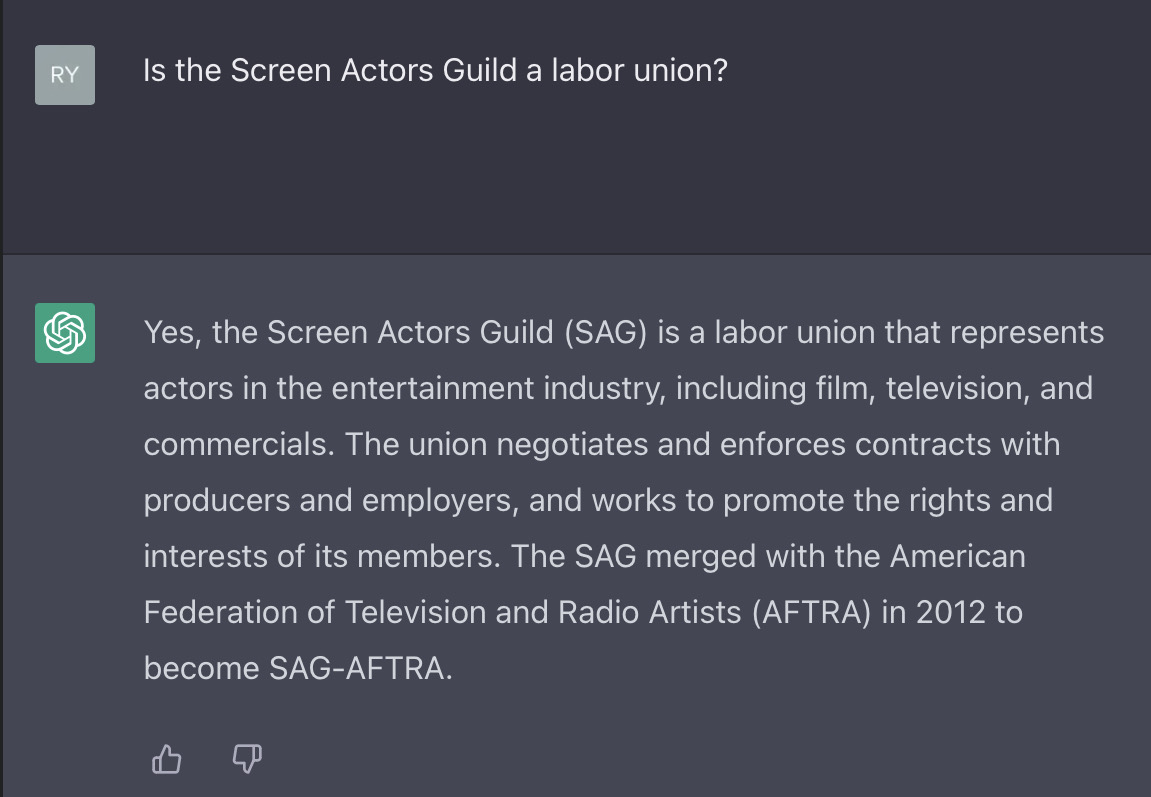Like the response with thumbs up icon

tap(167, 759)
